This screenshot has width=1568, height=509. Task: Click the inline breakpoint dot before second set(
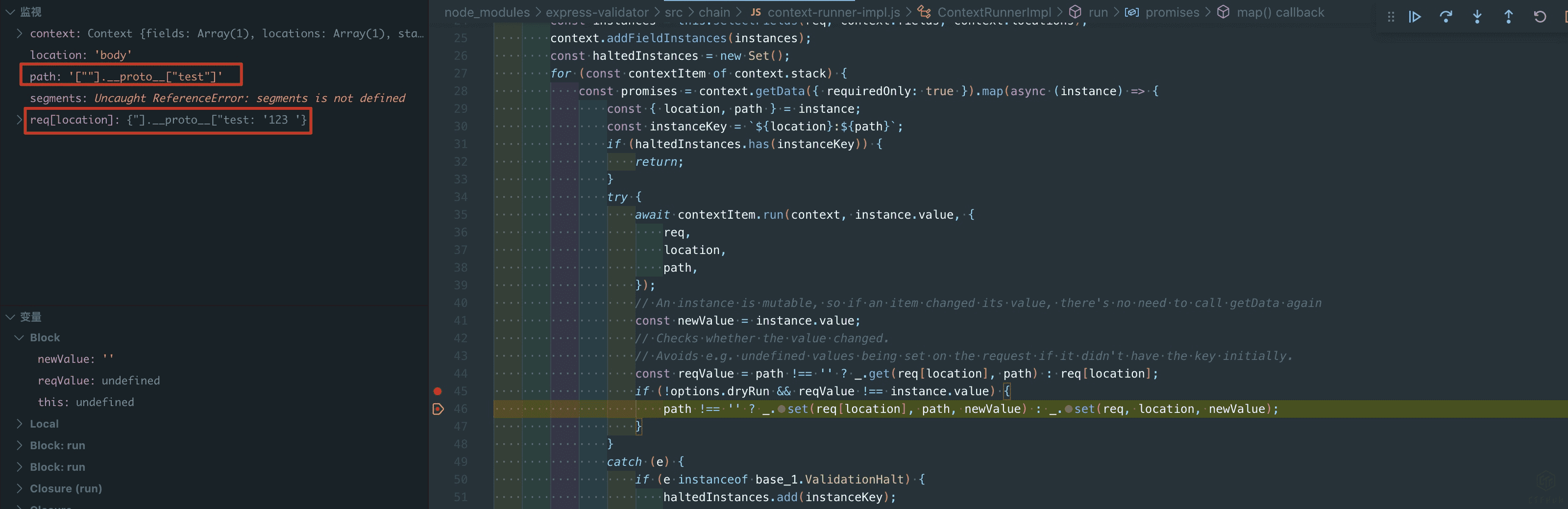[x=1068, y=409]
